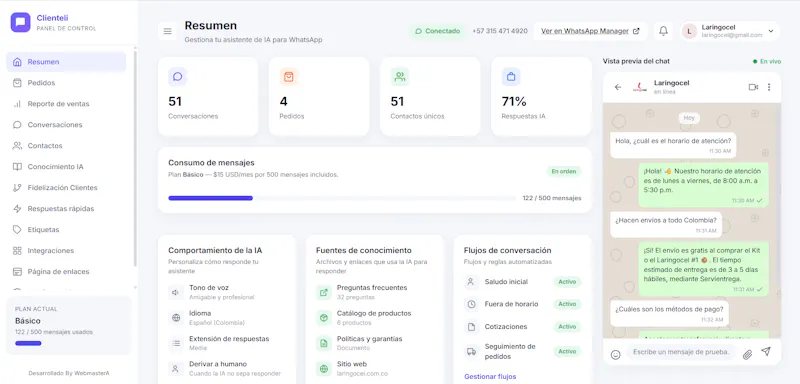Click the Fuera de horario clock icon
800x384 pixels.
point(471,304)
